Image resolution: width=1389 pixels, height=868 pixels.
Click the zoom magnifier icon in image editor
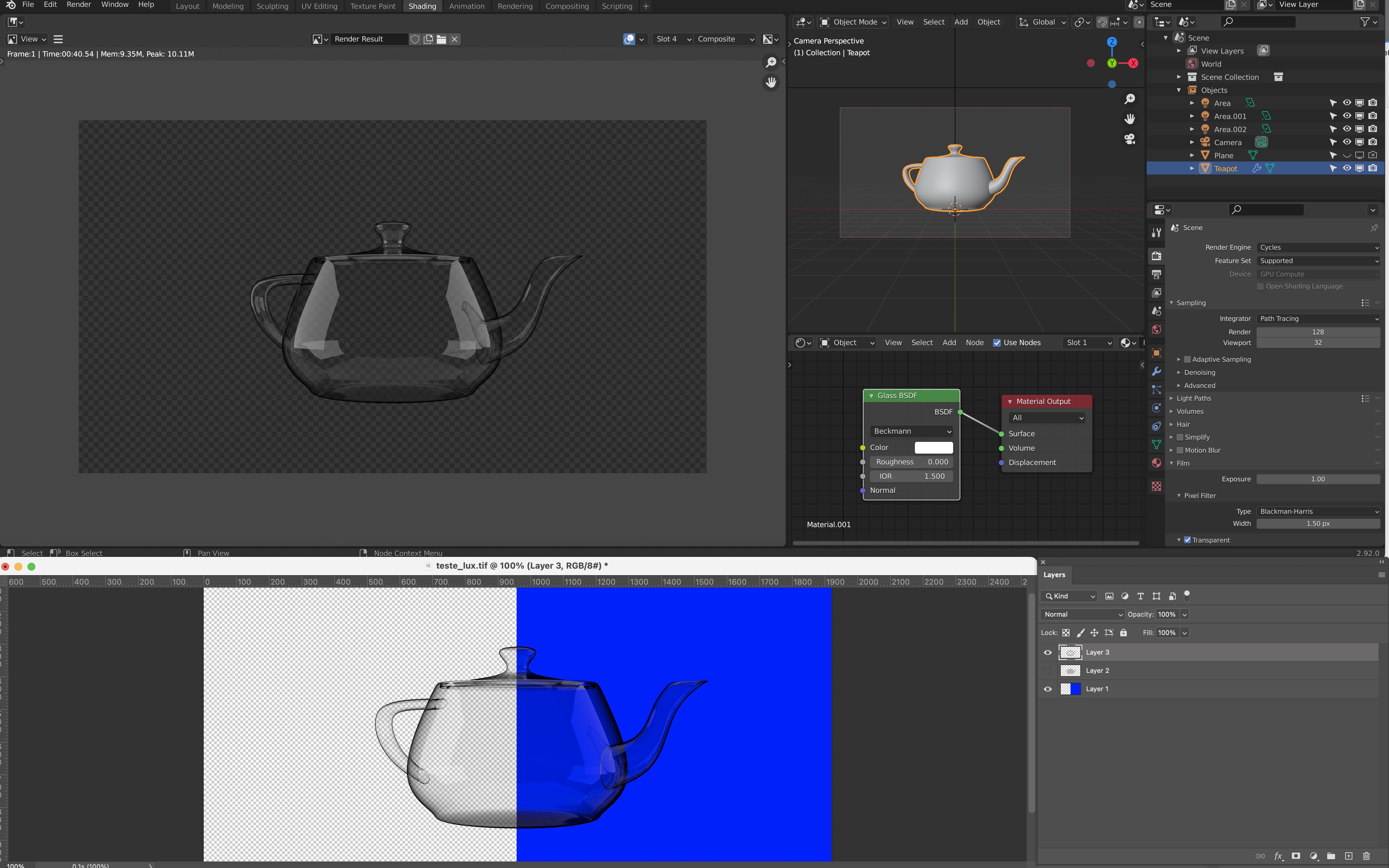[x=771, y=62]
